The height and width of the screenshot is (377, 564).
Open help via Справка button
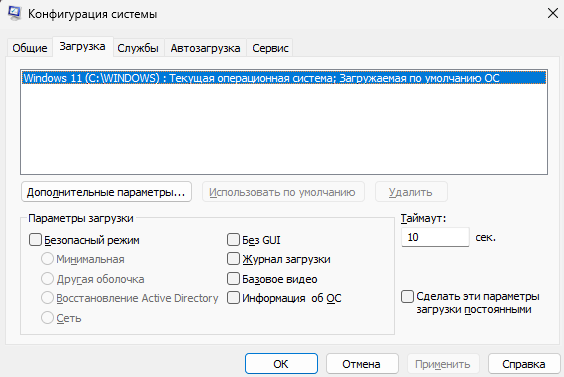pyautogui.click(x=524, y=364)
